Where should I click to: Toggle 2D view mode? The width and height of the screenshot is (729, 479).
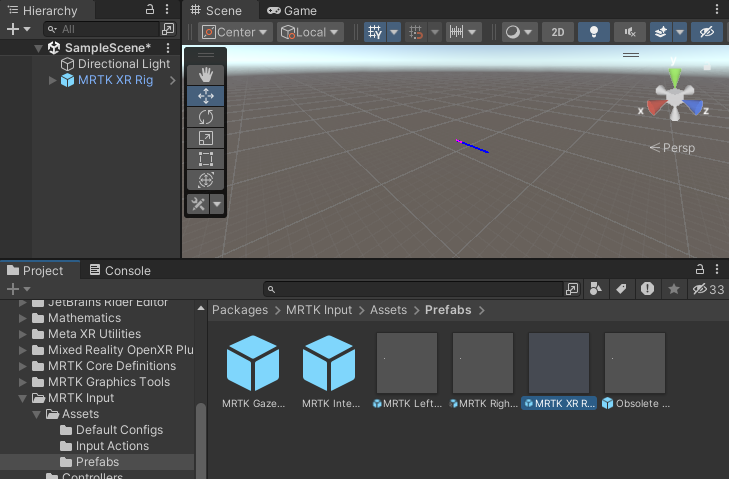[558, 32]
